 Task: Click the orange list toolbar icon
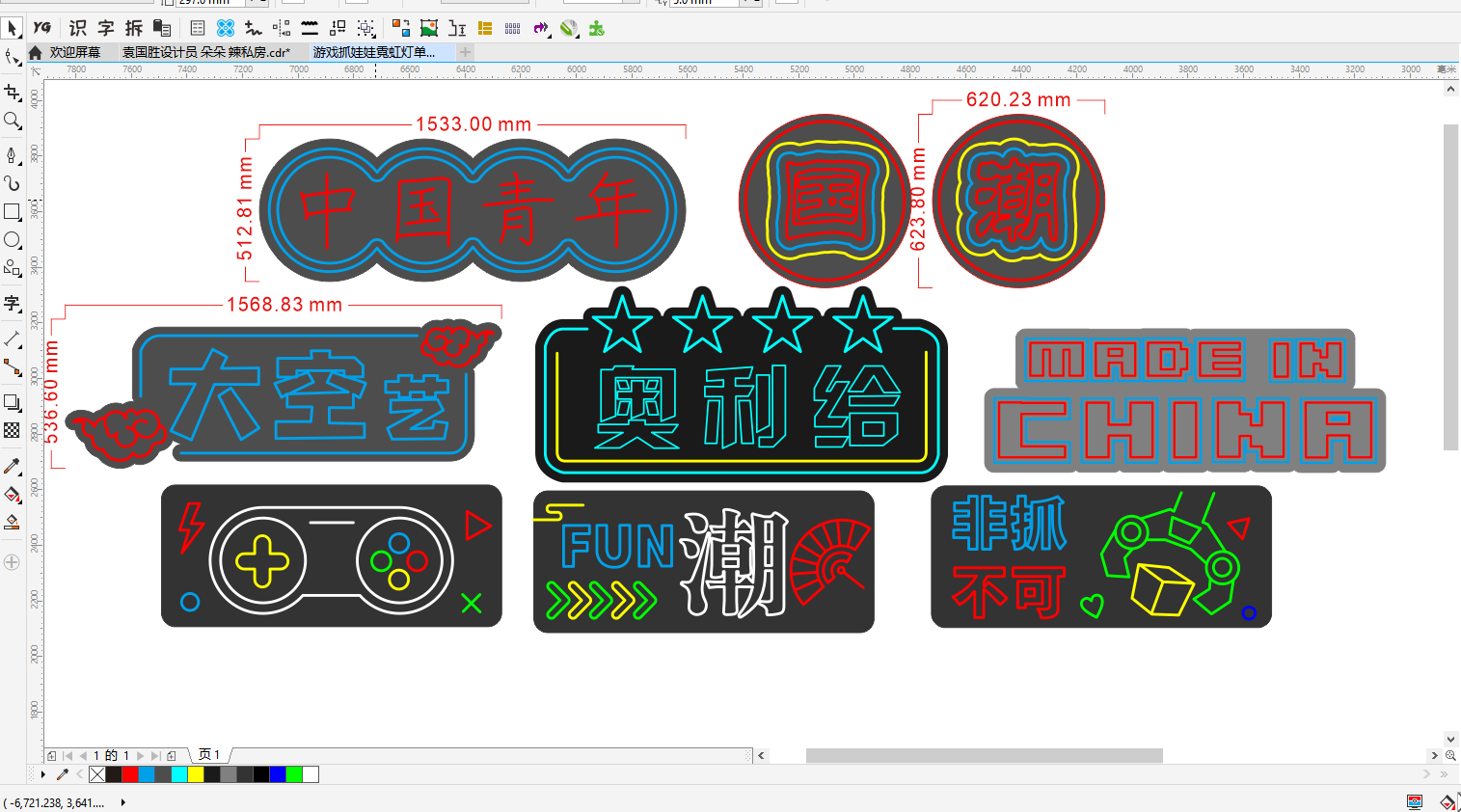coord(485,28)
